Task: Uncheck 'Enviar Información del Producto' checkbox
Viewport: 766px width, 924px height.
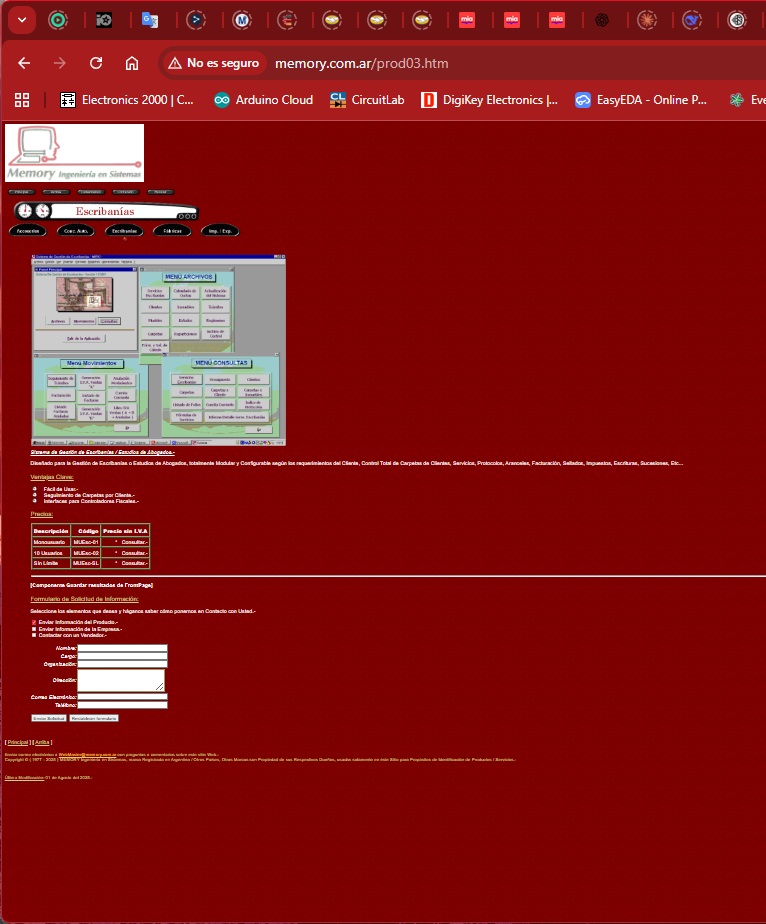Action: tap(34, 622)
